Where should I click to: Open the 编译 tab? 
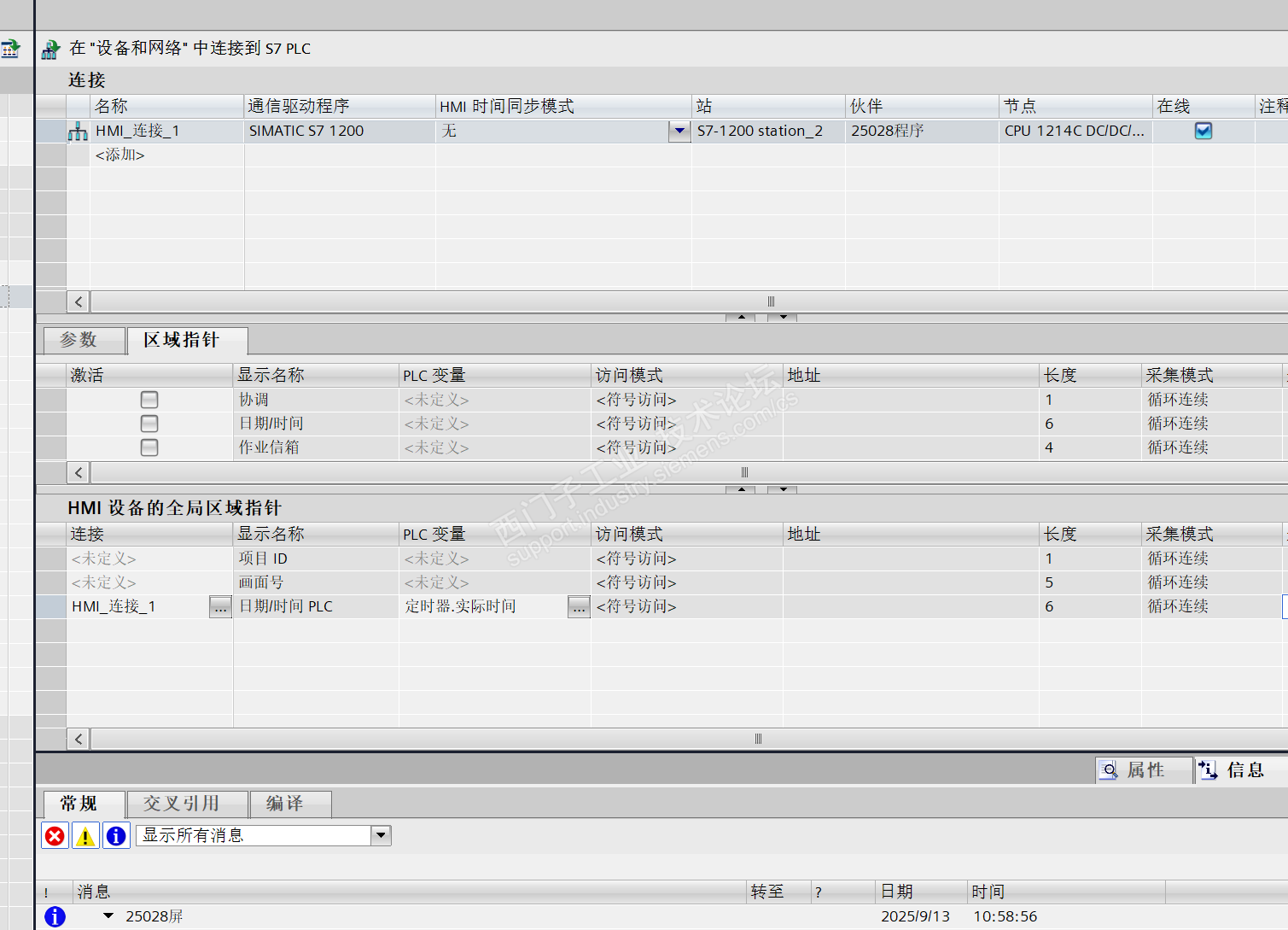(x=290, y=804)
